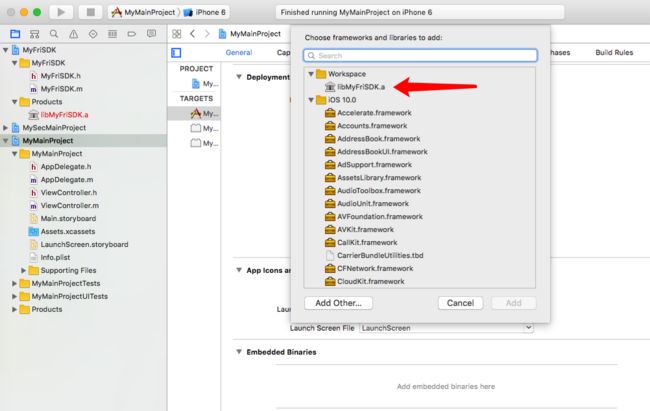Screen dimensions: 650x411
Task: Open the Project navigator icon
Action: (15, 34)
